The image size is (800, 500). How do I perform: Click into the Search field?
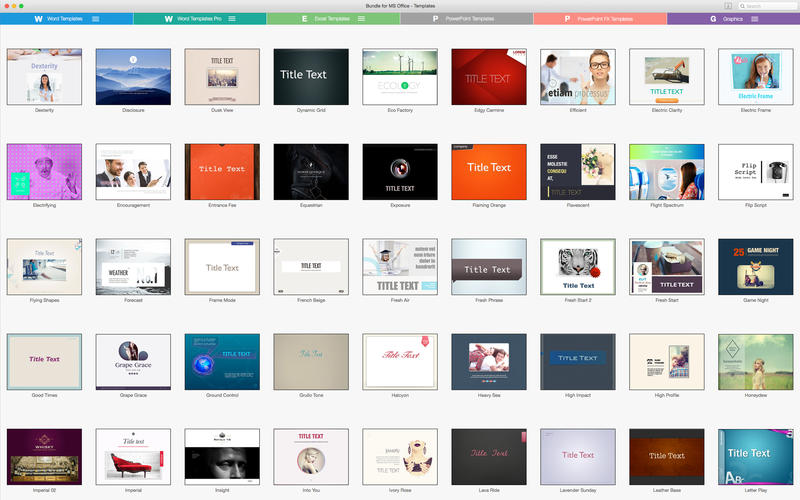point(768,6)
